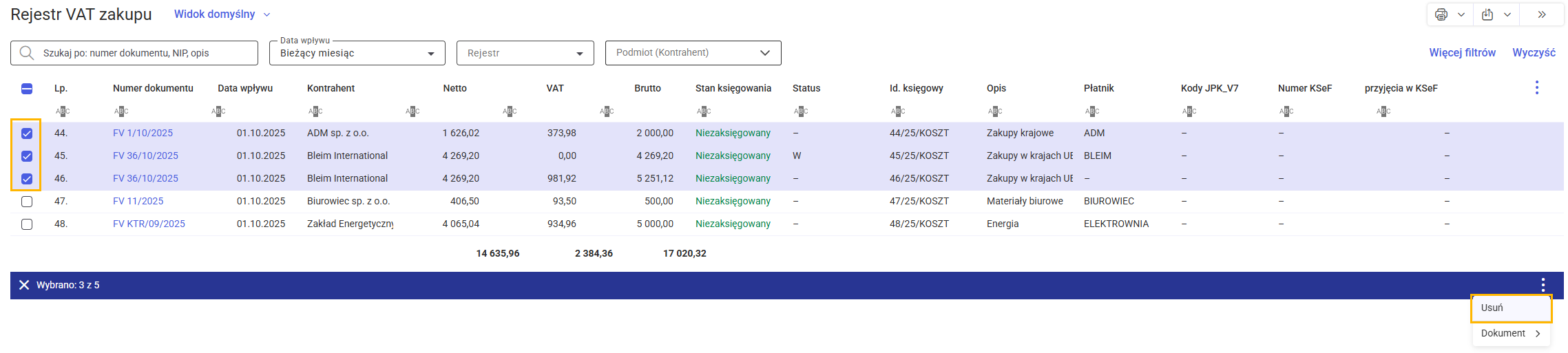Uncheck the checkbox for row 44
Screen dimensions: 1568x353
[27, 133]
